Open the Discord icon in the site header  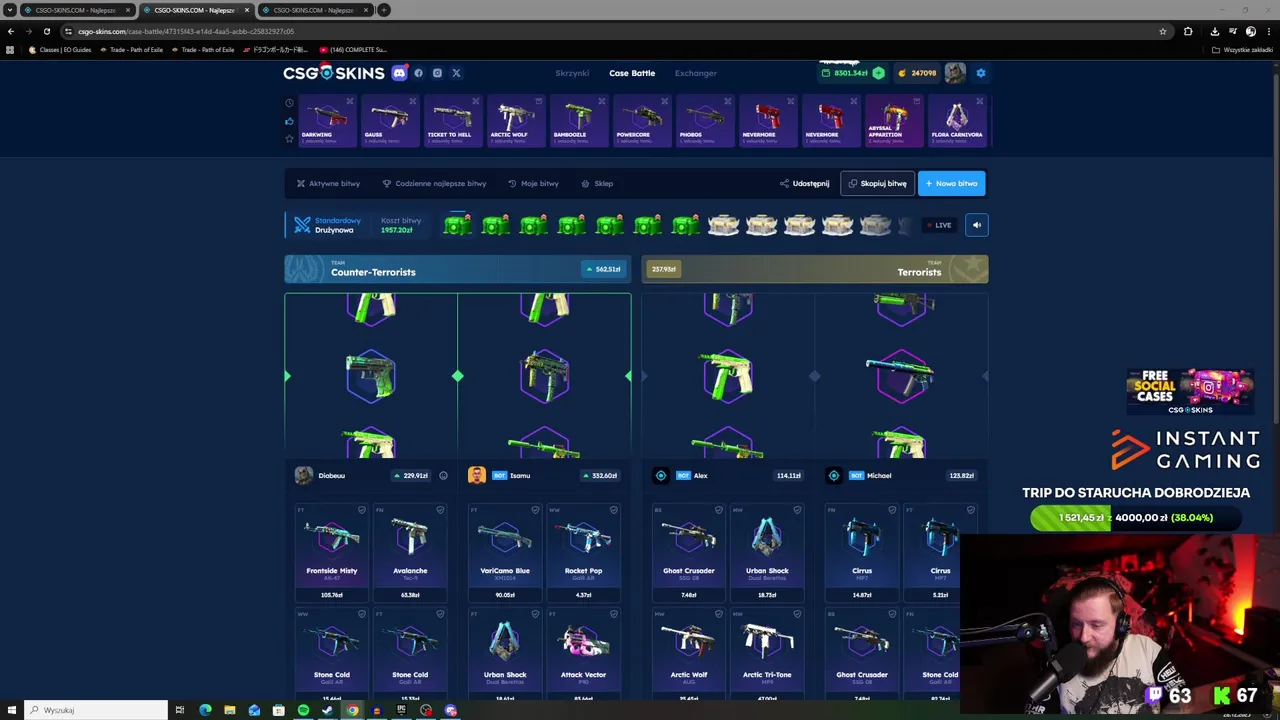coord(399,73)
